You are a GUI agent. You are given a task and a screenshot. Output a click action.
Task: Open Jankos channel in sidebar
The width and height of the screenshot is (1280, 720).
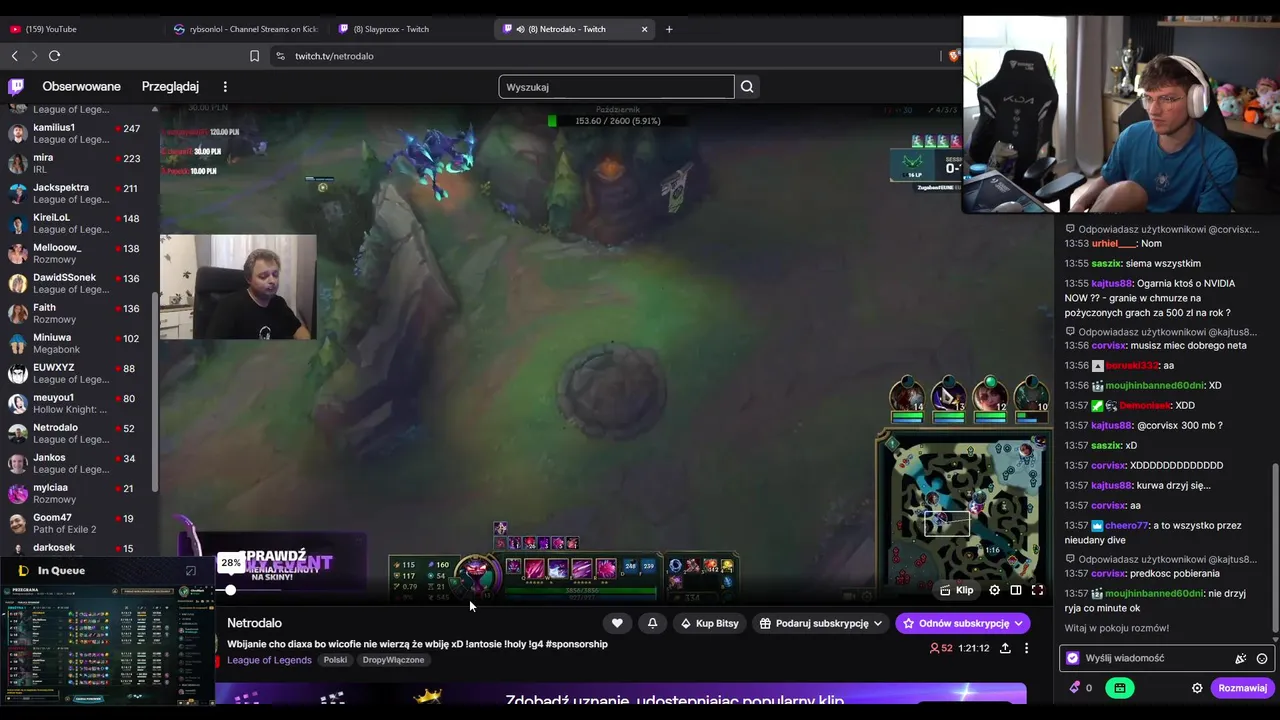[x=75, y=463]
